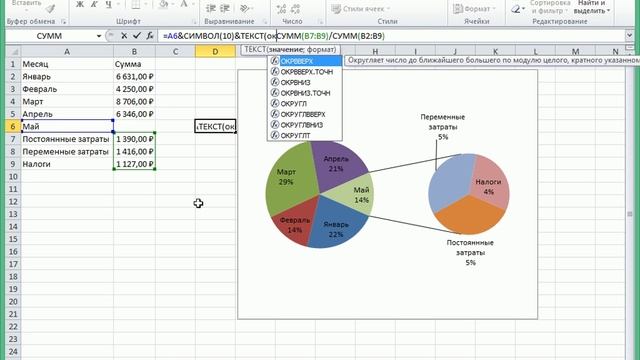The height and width of the screenshot is (360, 640).
Task: Cancel formula entry with the X icon
Action: (124, 36)
